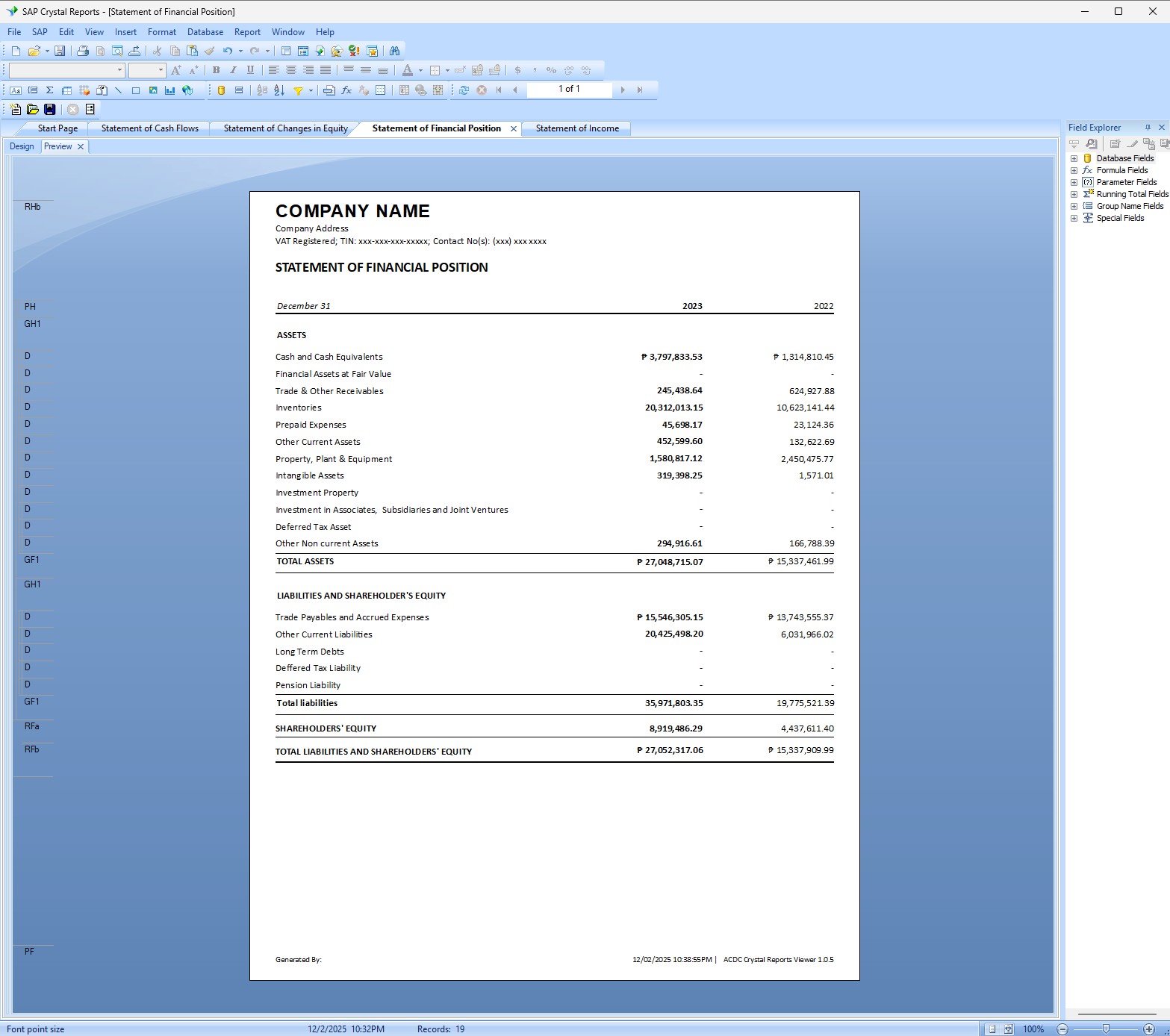This screenshot has height=1036, width=1170.
Task: Switch to the Design view tab
Action: (22, 146)
